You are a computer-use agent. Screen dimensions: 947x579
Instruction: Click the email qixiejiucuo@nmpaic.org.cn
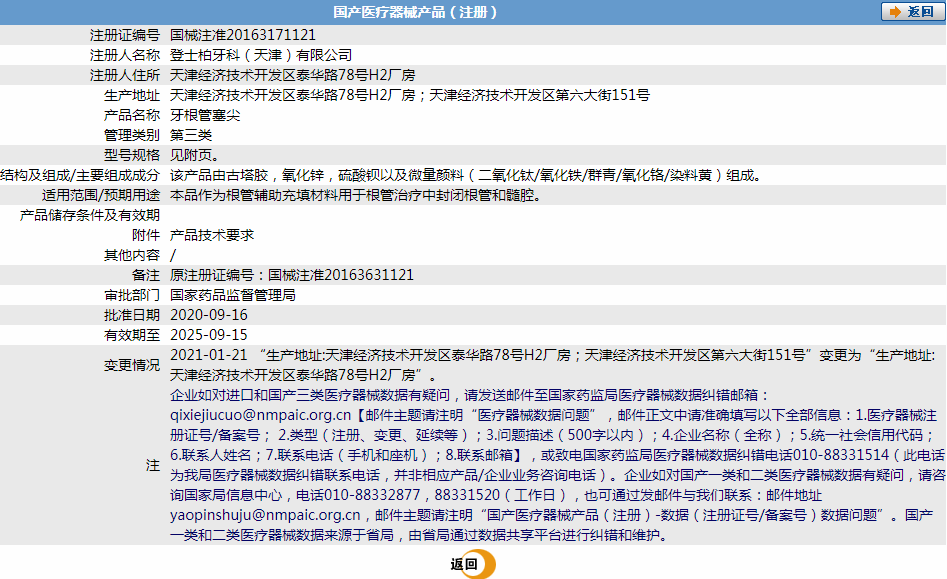[260, 415]
